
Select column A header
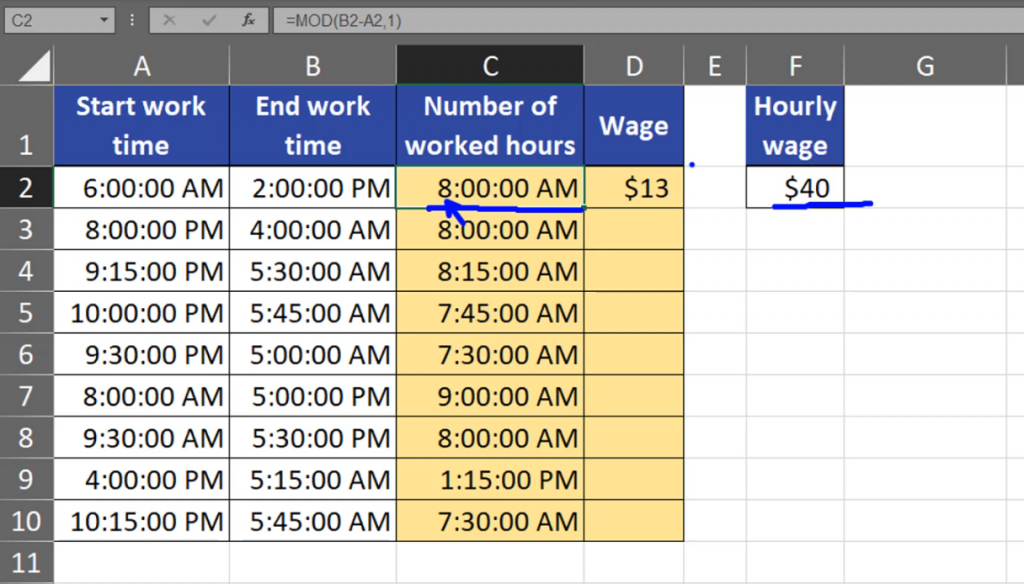141,66
